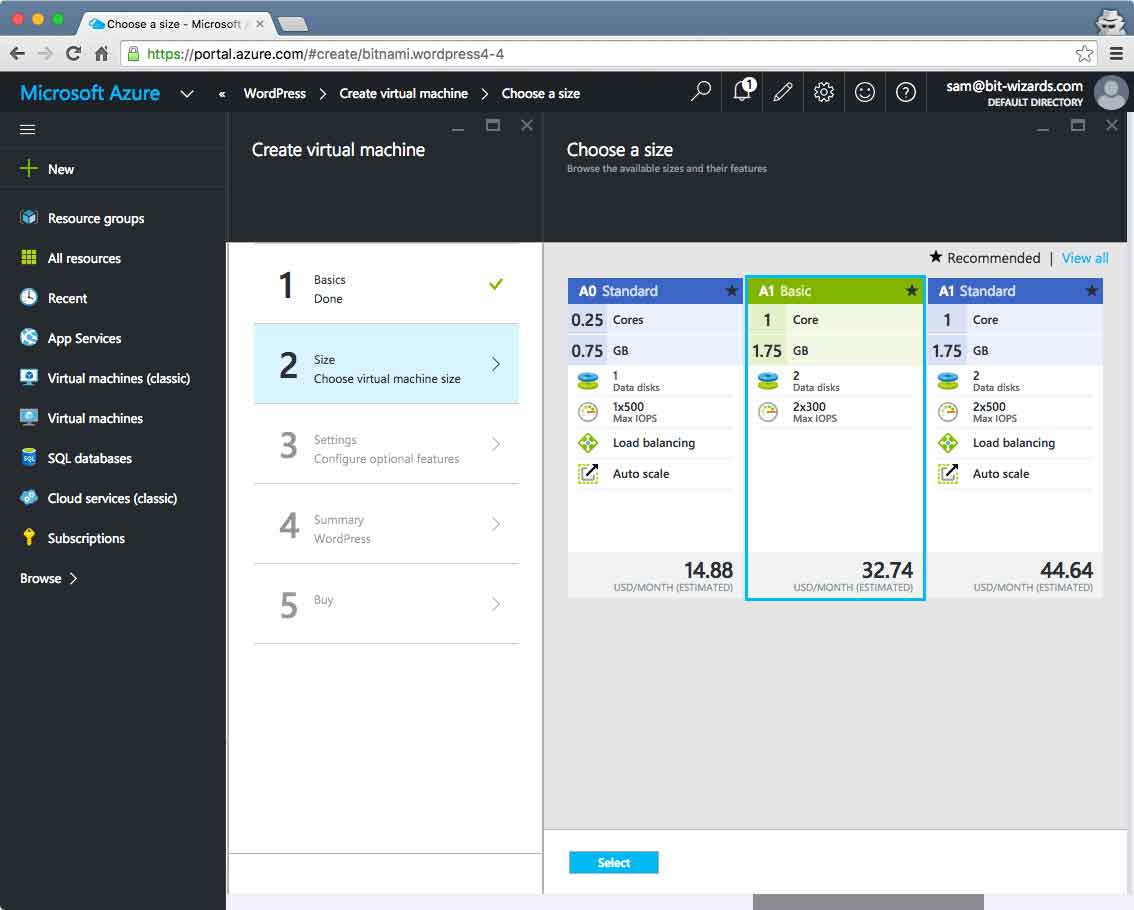The height and width of the screenshot is (910, 1134).
Task: Click the Choose a size breadcrumb
Action: (x=541, y=93)
